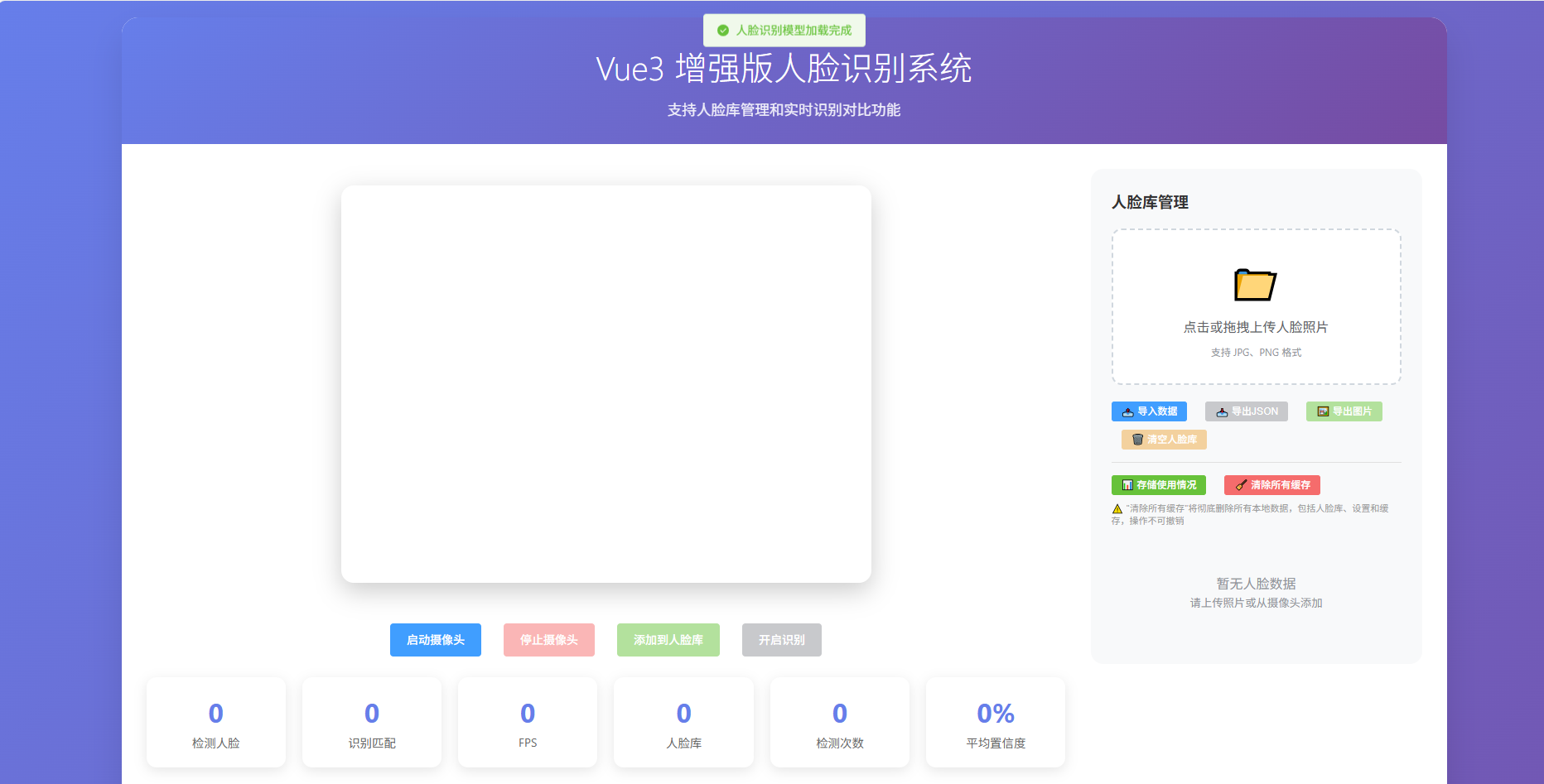Click the FPS statistics card

tap(528, 722)
